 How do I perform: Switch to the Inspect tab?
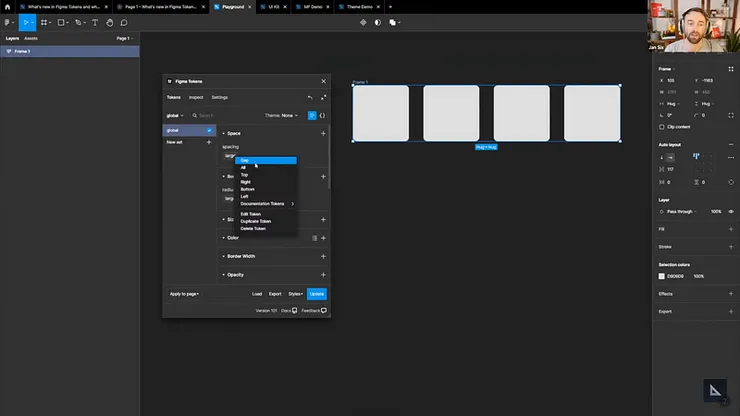point(196,97)
